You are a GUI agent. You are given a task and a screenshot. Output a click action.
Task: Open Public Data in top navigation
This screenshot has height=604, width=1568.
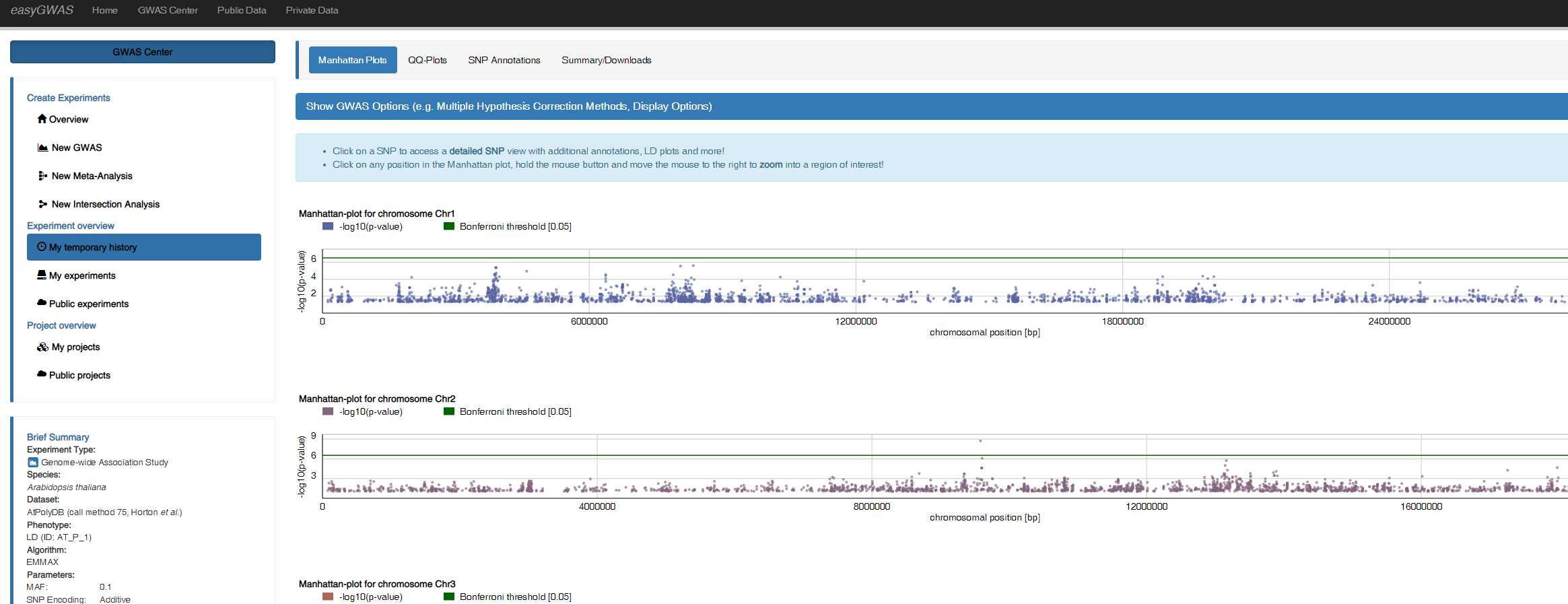[x=242, y=10]
